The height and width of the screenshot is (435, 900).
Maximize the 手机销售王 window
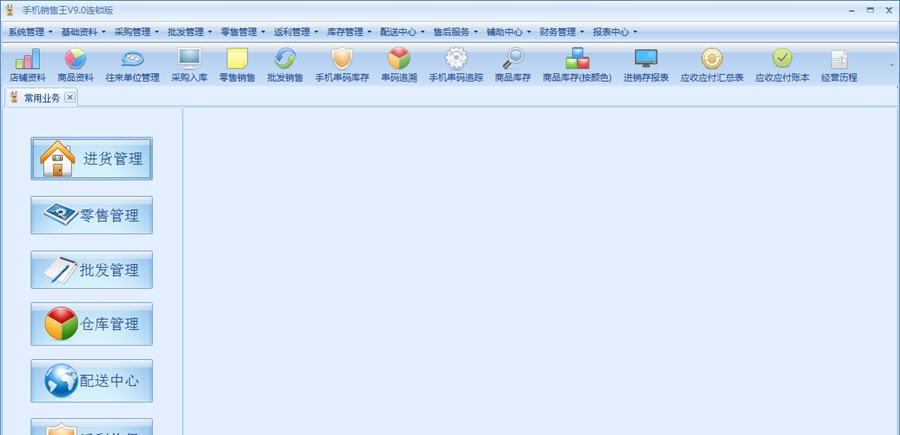[871, 10]
